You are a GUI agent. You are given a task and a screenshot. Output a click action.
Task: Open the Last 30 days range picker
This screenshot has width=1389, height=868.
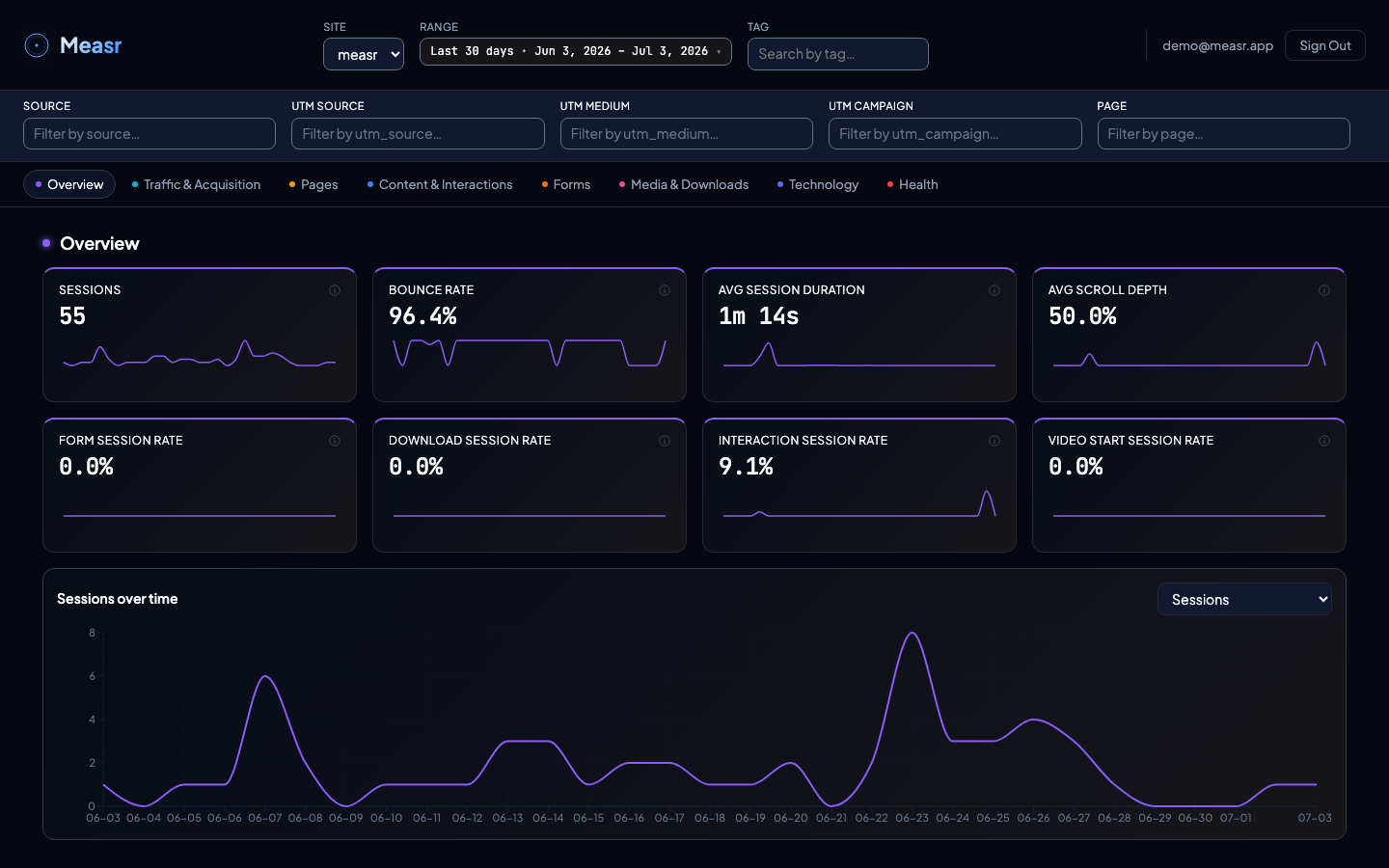[576, 51]
